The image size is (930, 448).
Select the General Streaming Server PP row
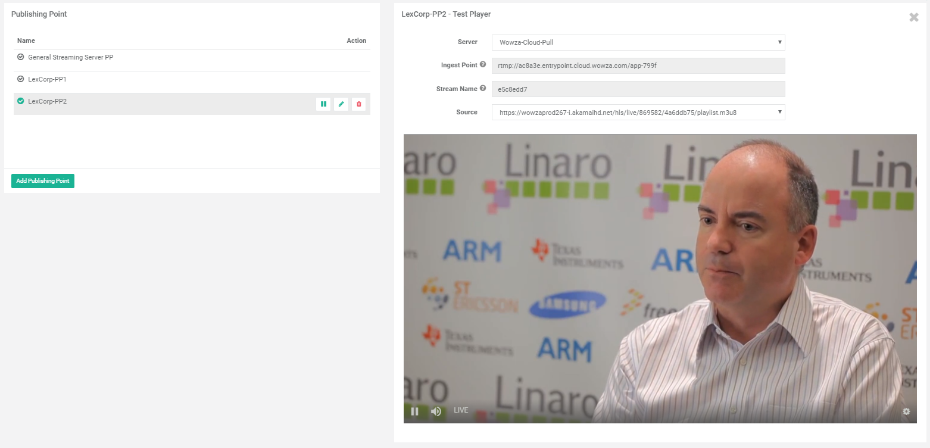pos(70,58)
